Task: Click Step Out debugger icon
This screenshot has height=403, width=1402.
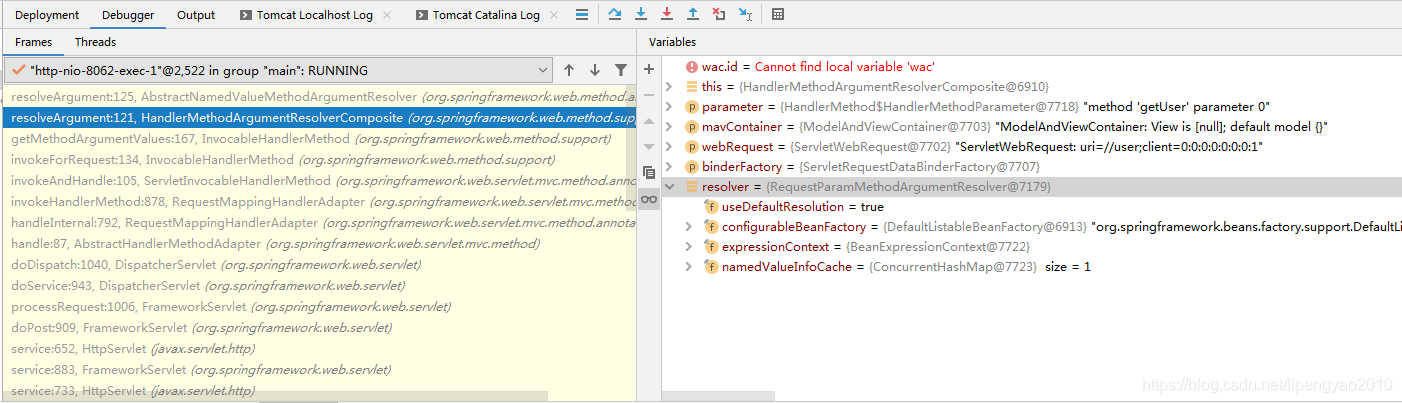Action: pos(692,14)
